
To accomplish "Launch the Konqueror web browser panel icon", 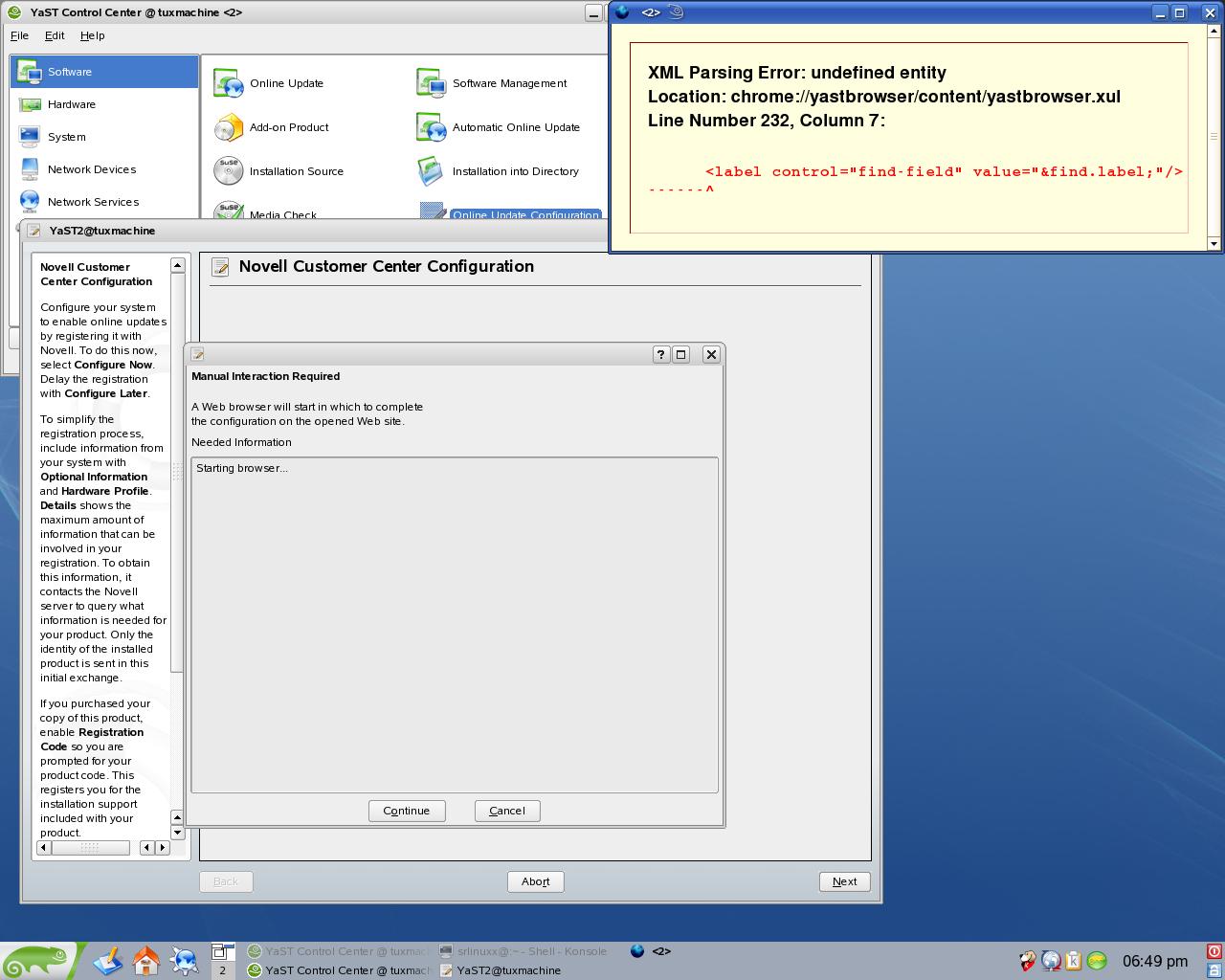I will coord(184,960).
